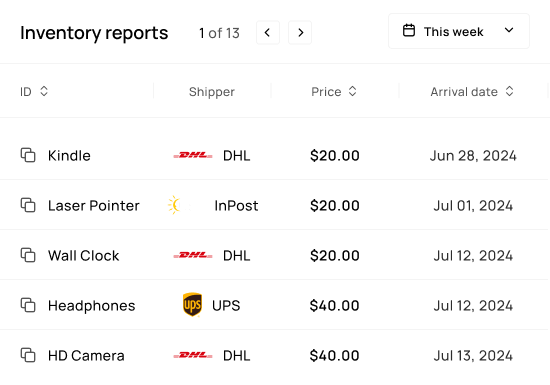Sort the table by Price column
The height and width of the screenshot is (385, 550).
coord(334,92)
